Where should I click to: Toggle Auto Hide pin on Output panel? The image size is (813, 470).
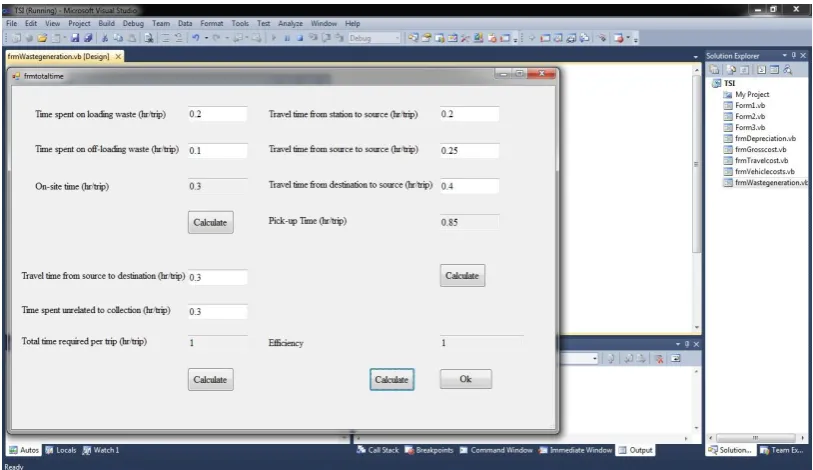coord(687,344)
